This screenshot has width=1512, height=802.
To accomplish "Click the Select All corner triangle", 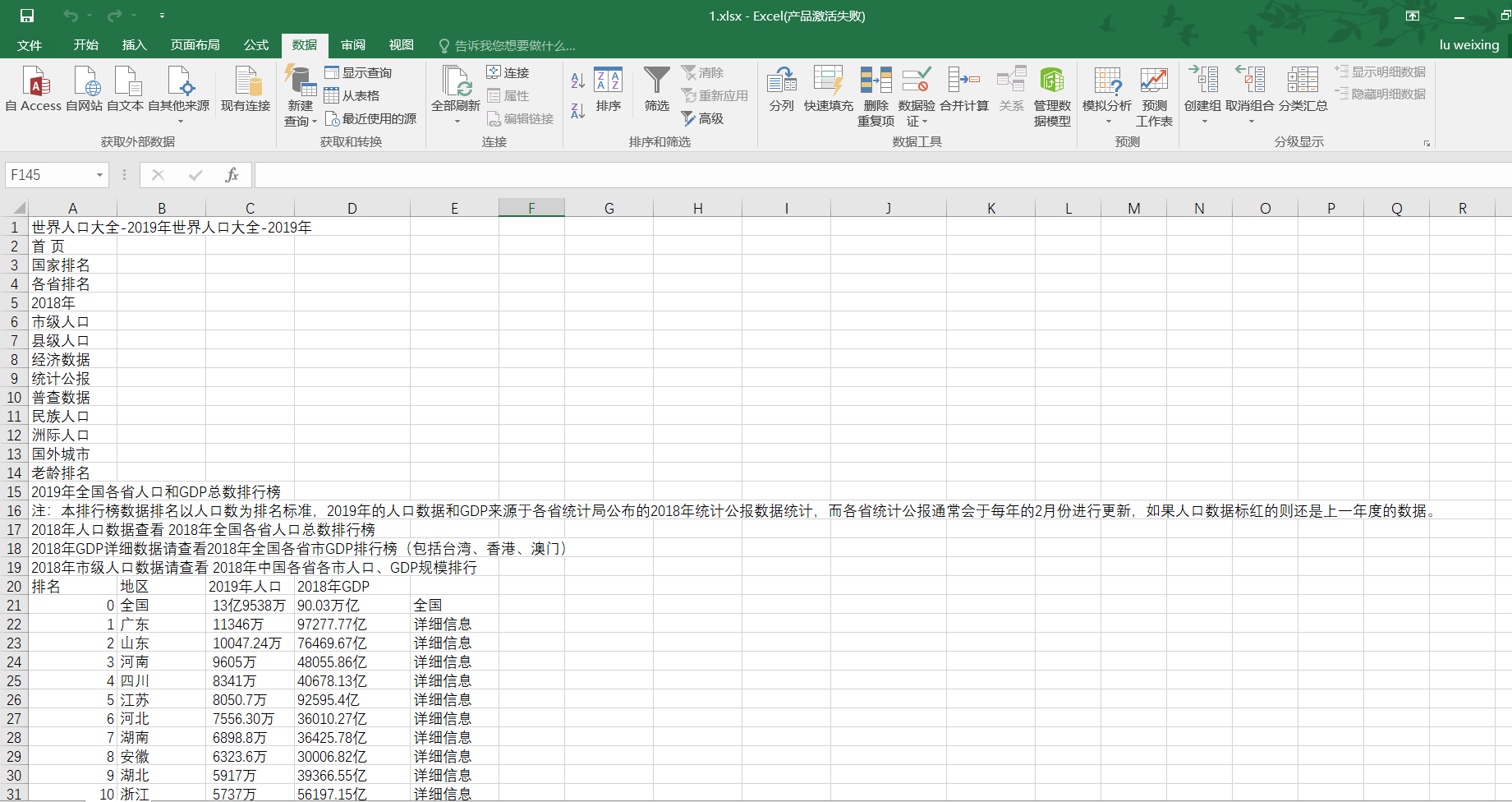I will tap(18, 208).
